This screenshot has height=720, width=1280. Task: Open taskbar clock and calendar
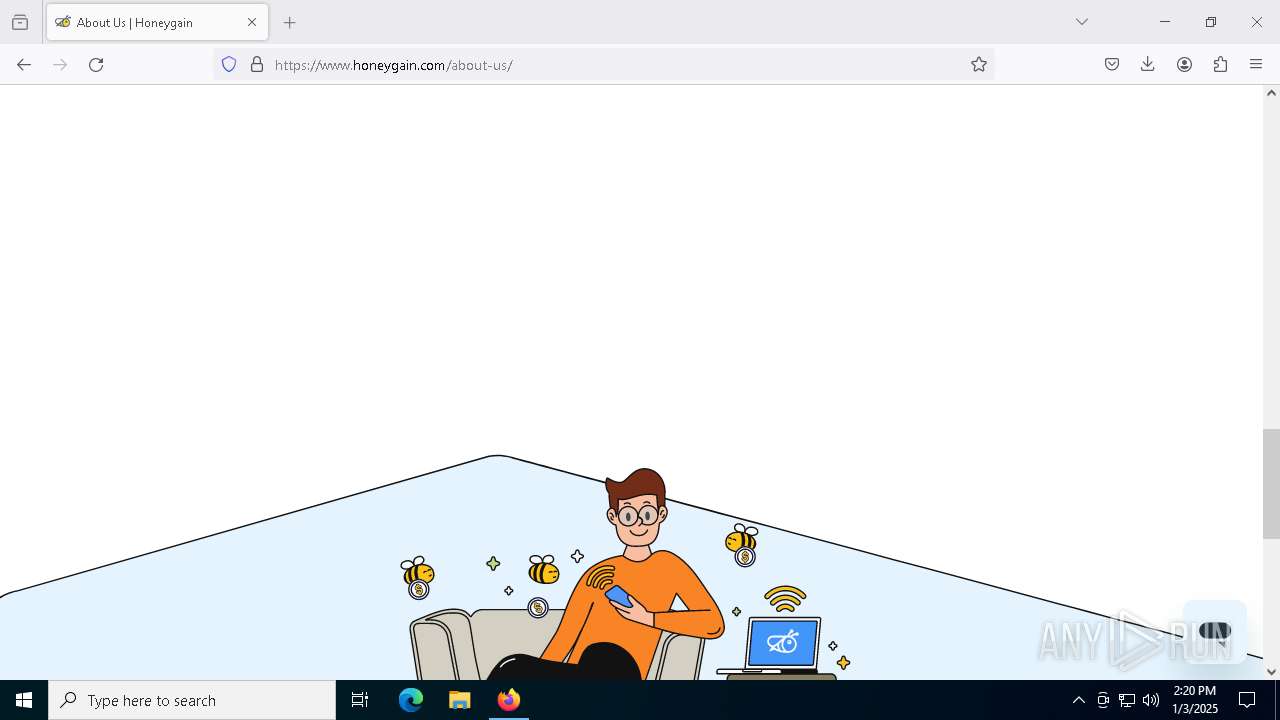click(x=1195, y=700)
